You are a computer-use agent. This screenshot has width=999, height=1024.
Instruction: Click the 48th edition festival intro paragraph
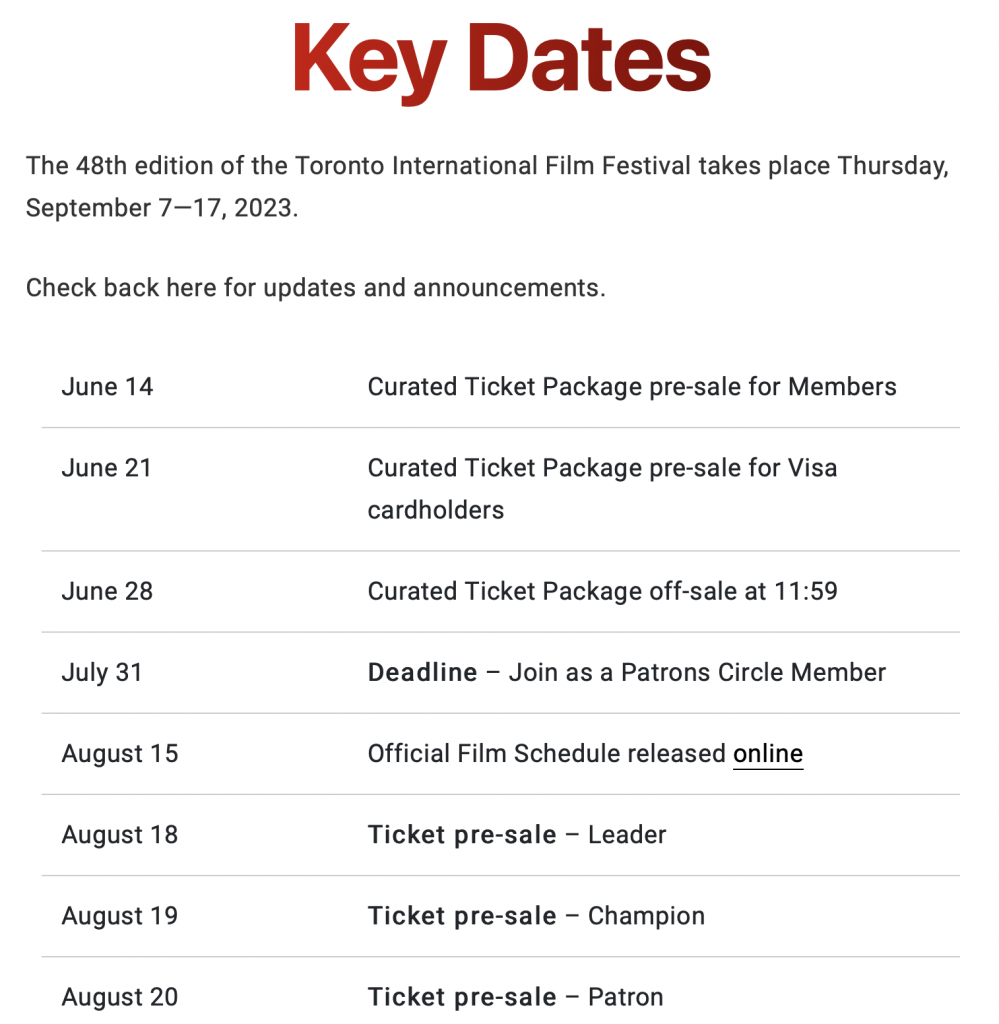click(487, 187)
